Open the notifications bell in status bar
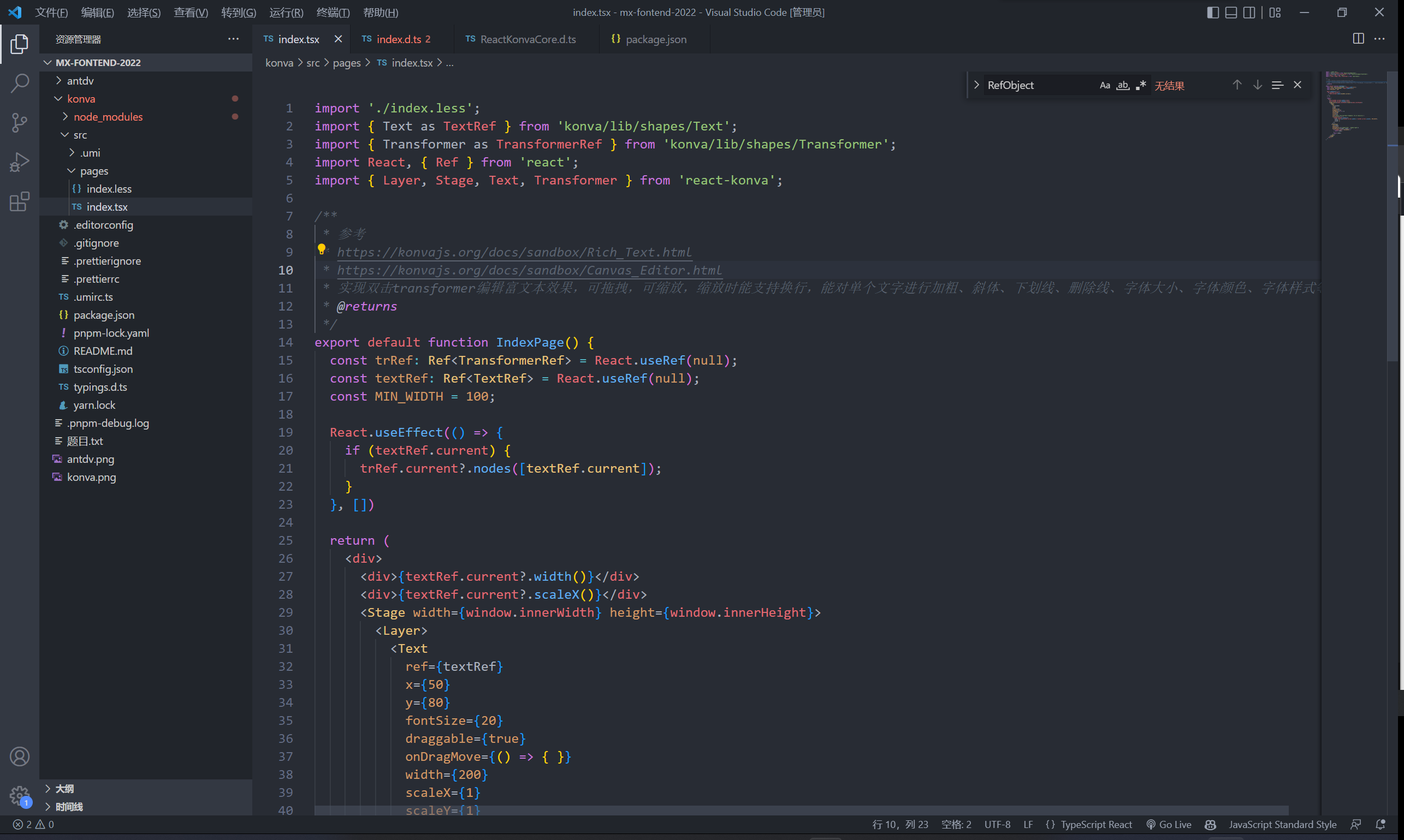This screenshot has height=840, width=1404. pos(1380,824)
